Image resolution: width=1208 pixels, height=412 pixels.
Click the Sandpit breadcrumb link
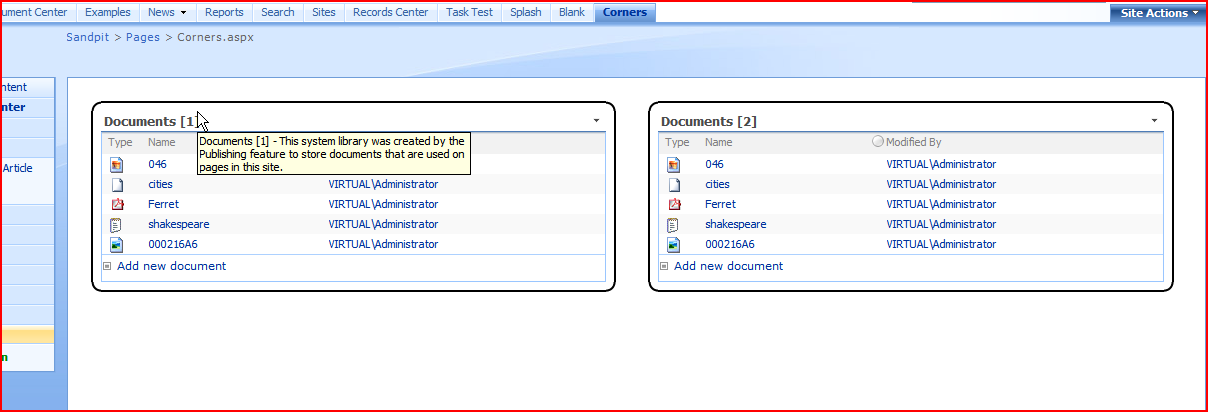click(88, 37)
